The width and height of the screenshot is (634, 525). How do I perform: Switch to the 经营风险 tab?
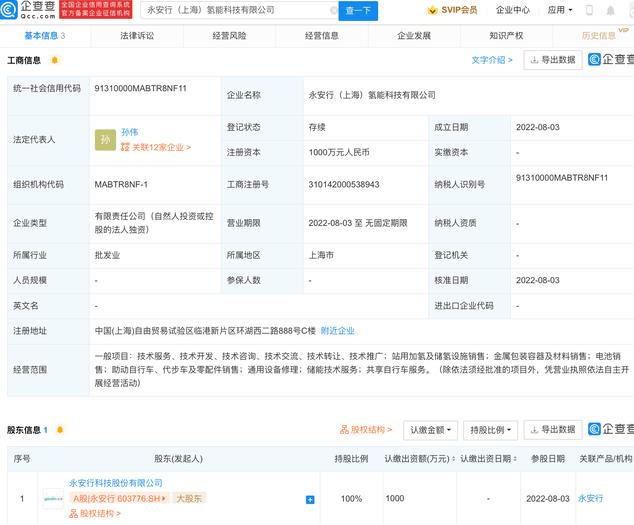pos(229,35)
